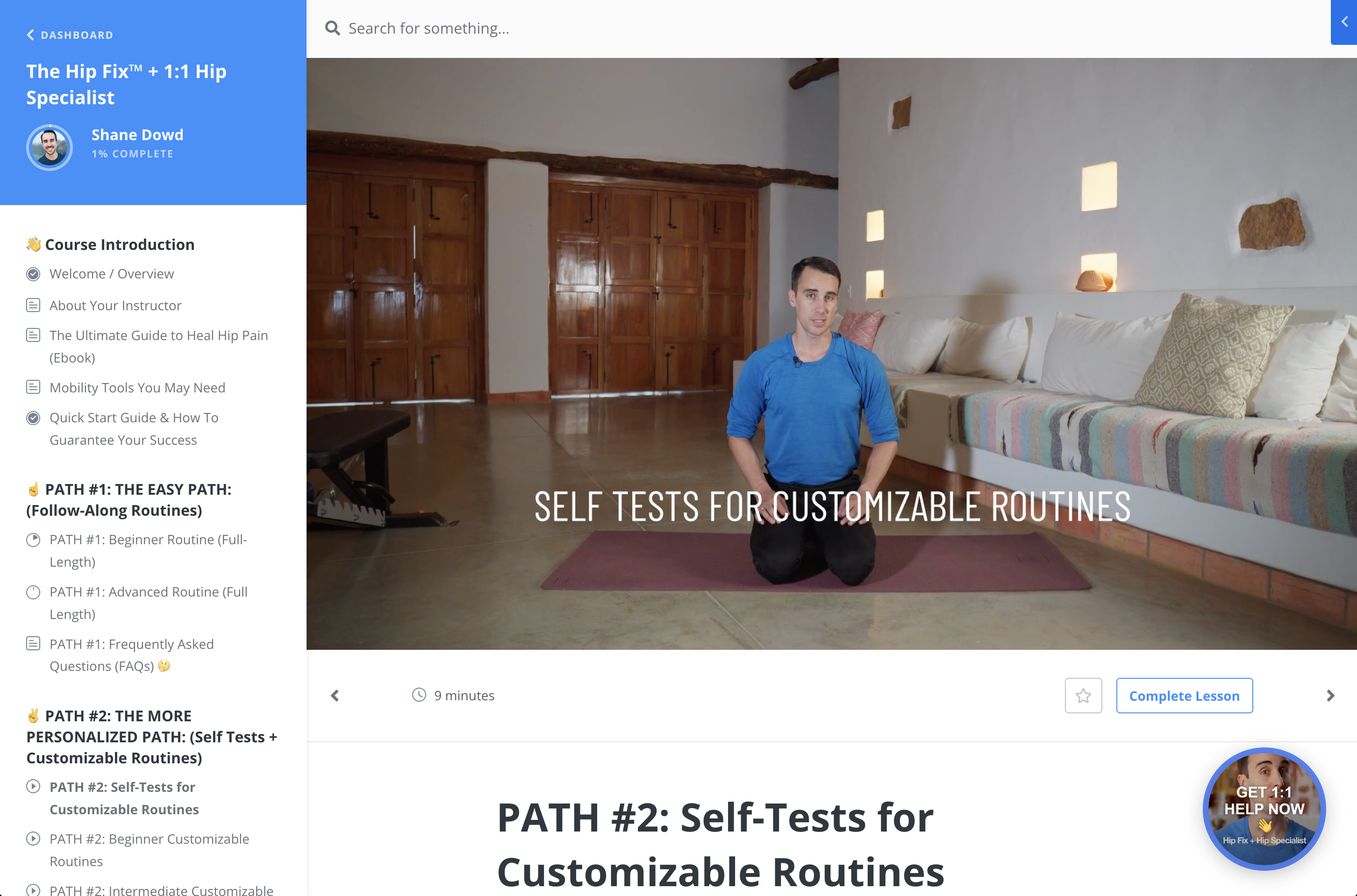Toggle the completed check on Welcome / Overview

pos(33,274)
